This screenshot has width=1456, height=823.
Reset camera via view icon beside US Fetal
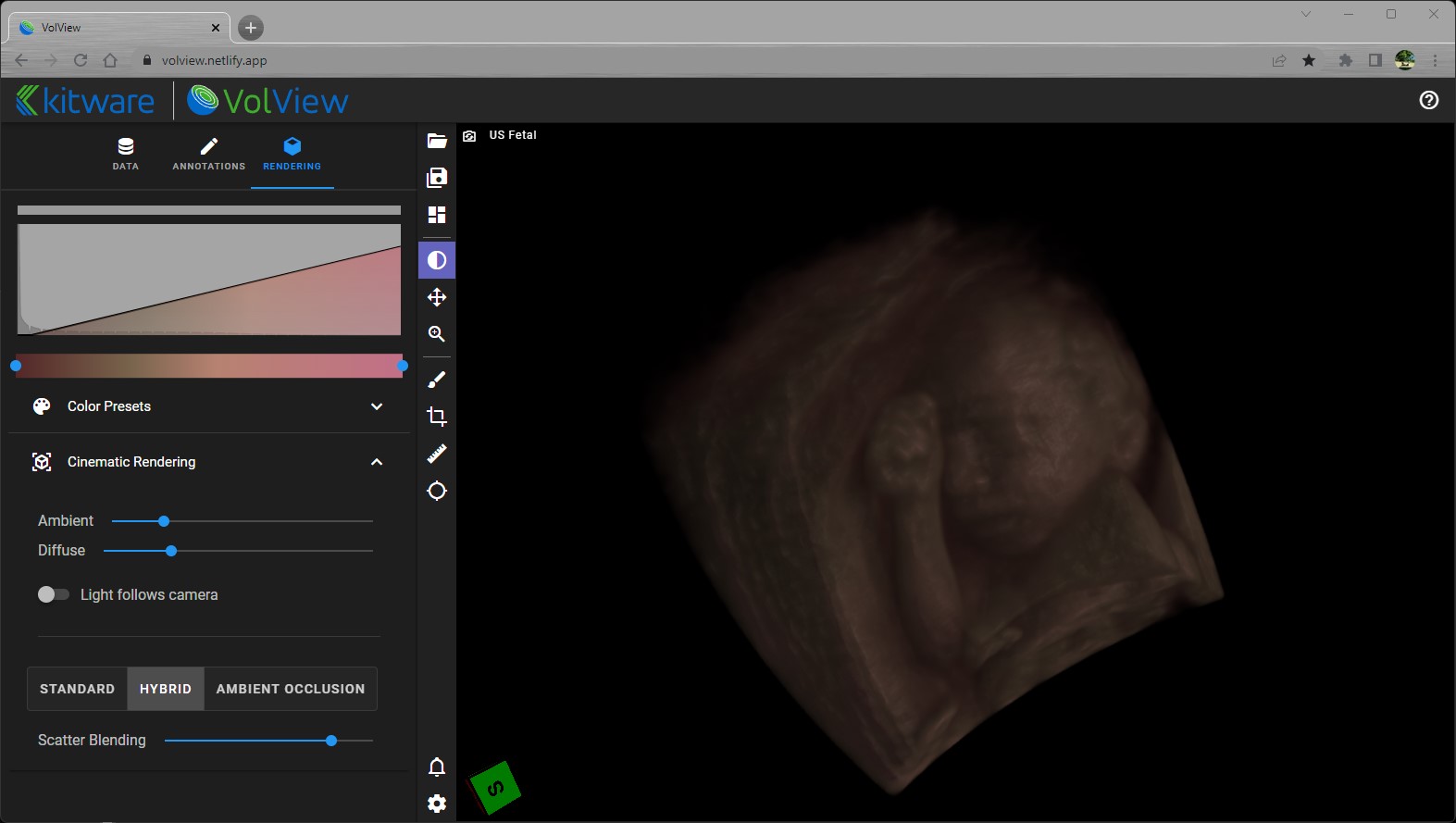pos(469,136)
